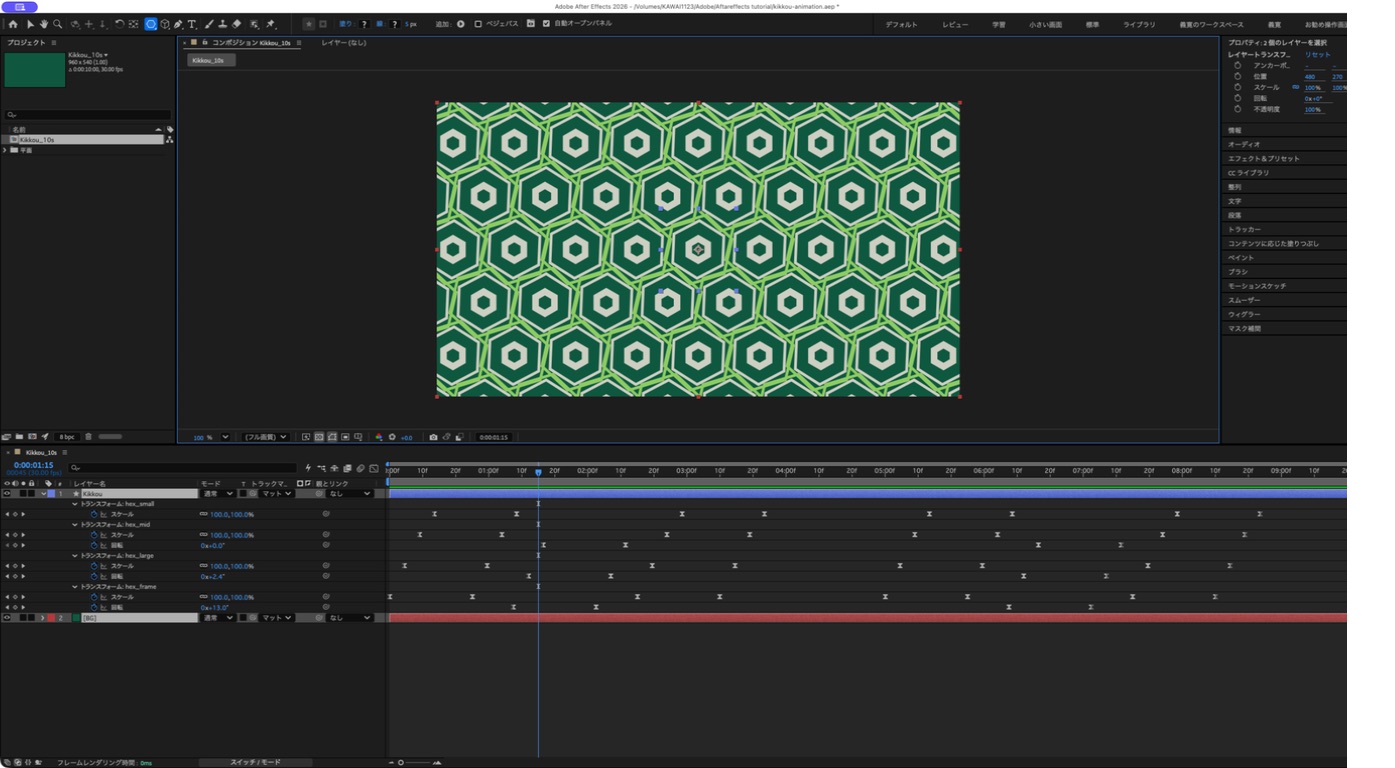
Task: Select the Selection arrow tool
Action: pos(30,24)
